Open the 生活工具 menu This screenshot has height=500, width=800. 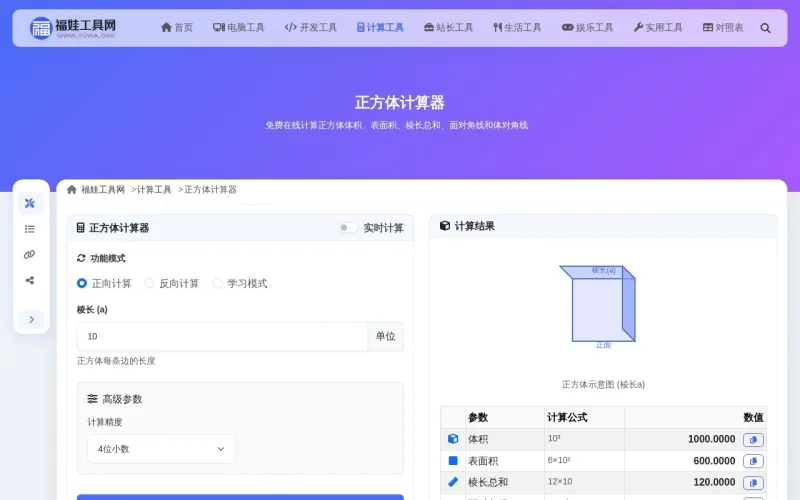(517, 28)
